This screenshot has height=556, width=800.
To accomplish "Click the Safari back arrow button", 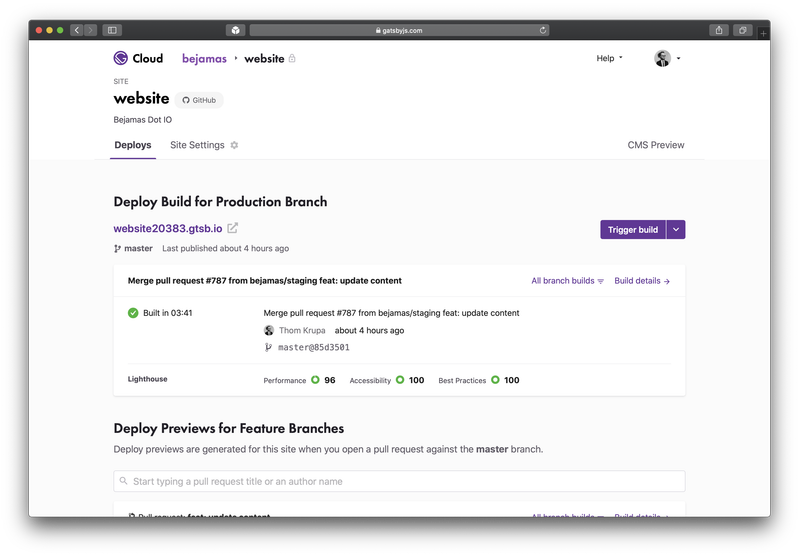I will pos(77,30).
